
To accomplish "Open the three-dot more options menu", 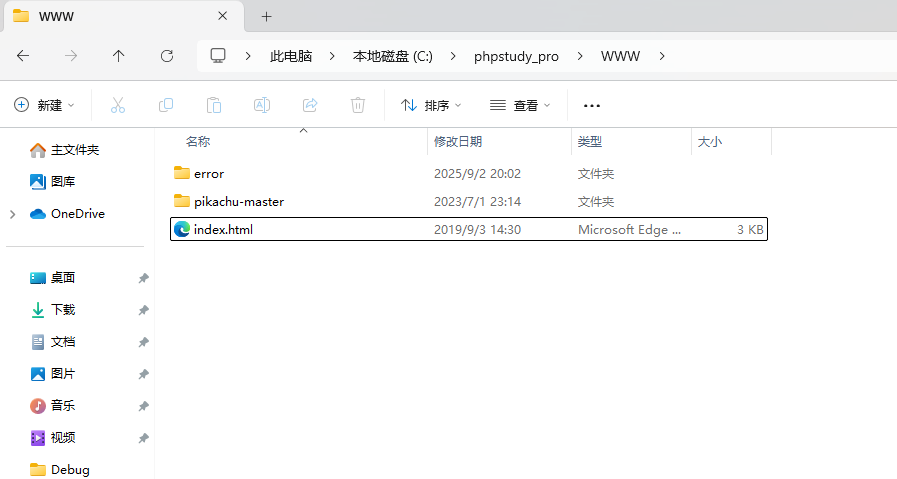I will (x=592, y=105).
